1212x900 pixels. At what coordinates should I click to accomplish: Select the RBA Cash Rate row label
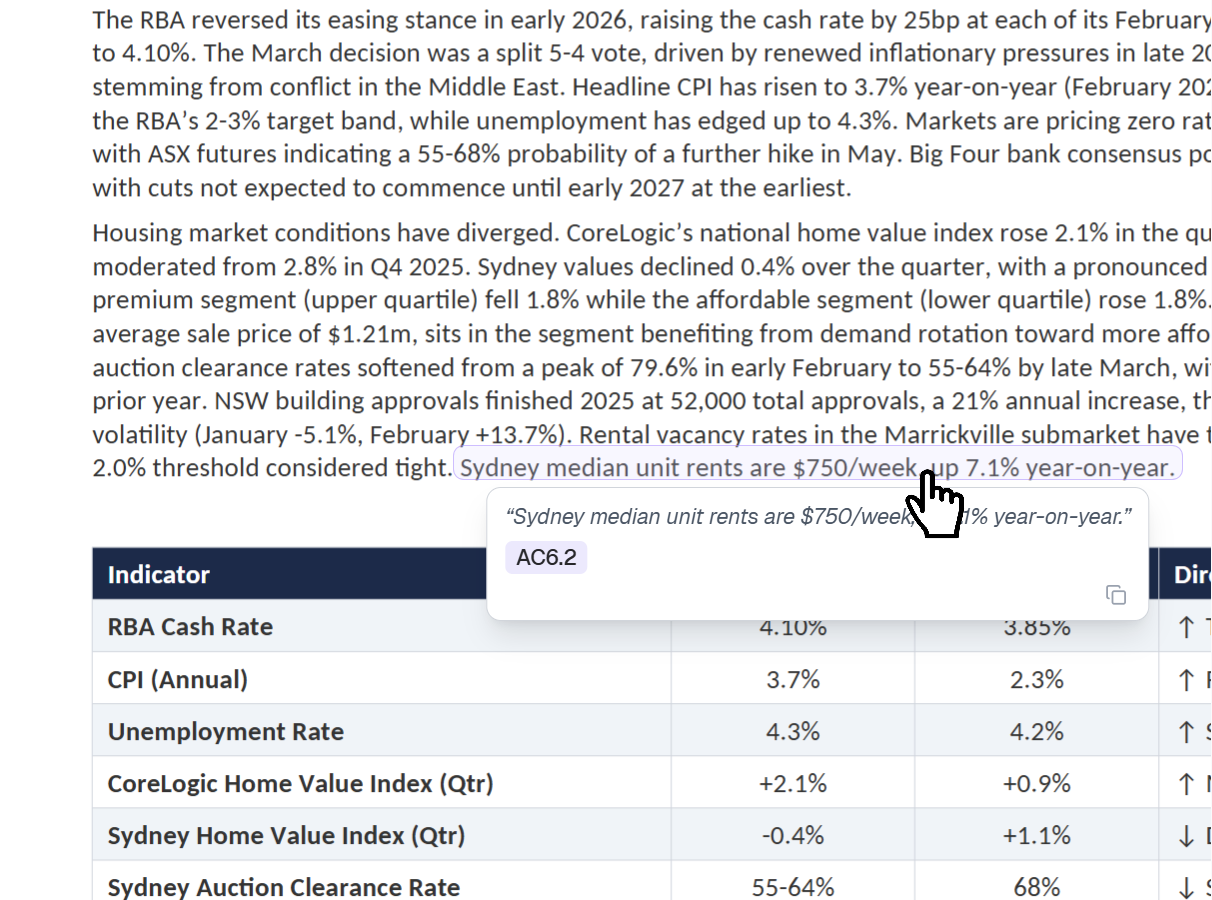click(190, 627)
